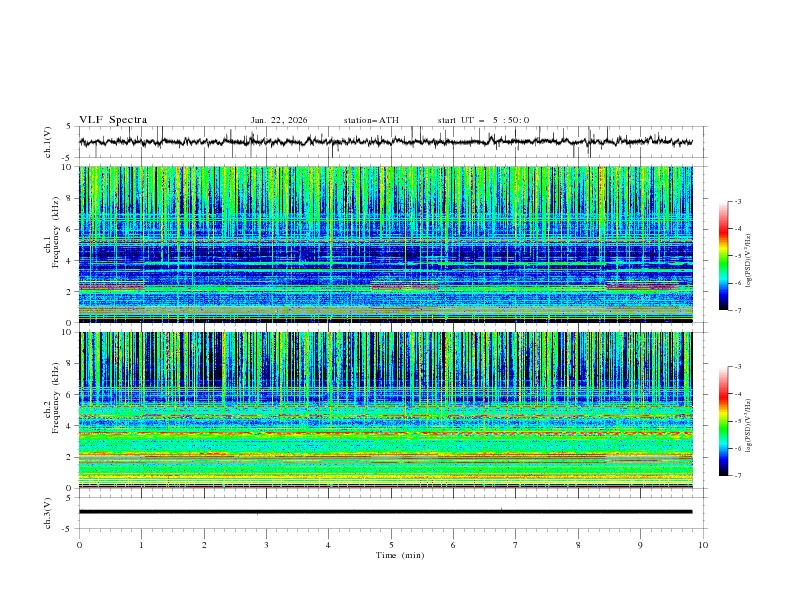The height and width of the screenshot is (612, 792).
Task: Click the 7 minute tick on Time axis
Action: 515,544
